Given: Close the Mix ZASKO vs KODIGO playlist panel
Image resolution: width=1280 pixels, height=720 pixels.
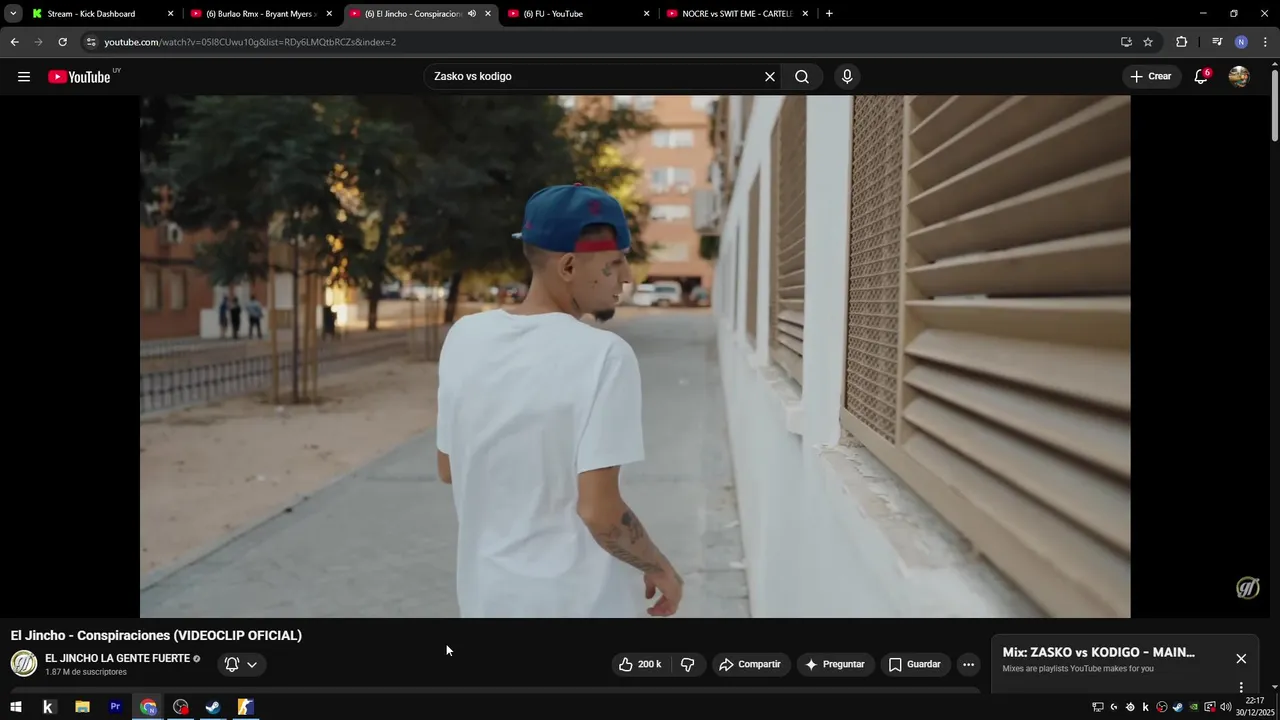Looking at the screenshot, I should click(1241, 658).
